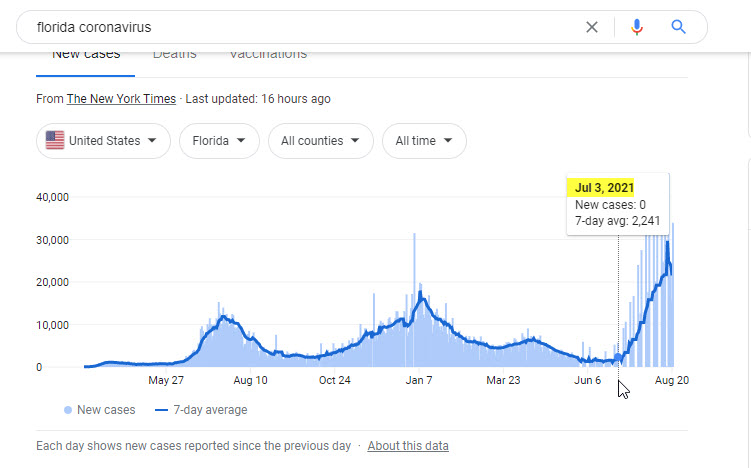Click the May 27 label on the x-axis
Screen dimensions: 751x468
(x=166, y=380)
